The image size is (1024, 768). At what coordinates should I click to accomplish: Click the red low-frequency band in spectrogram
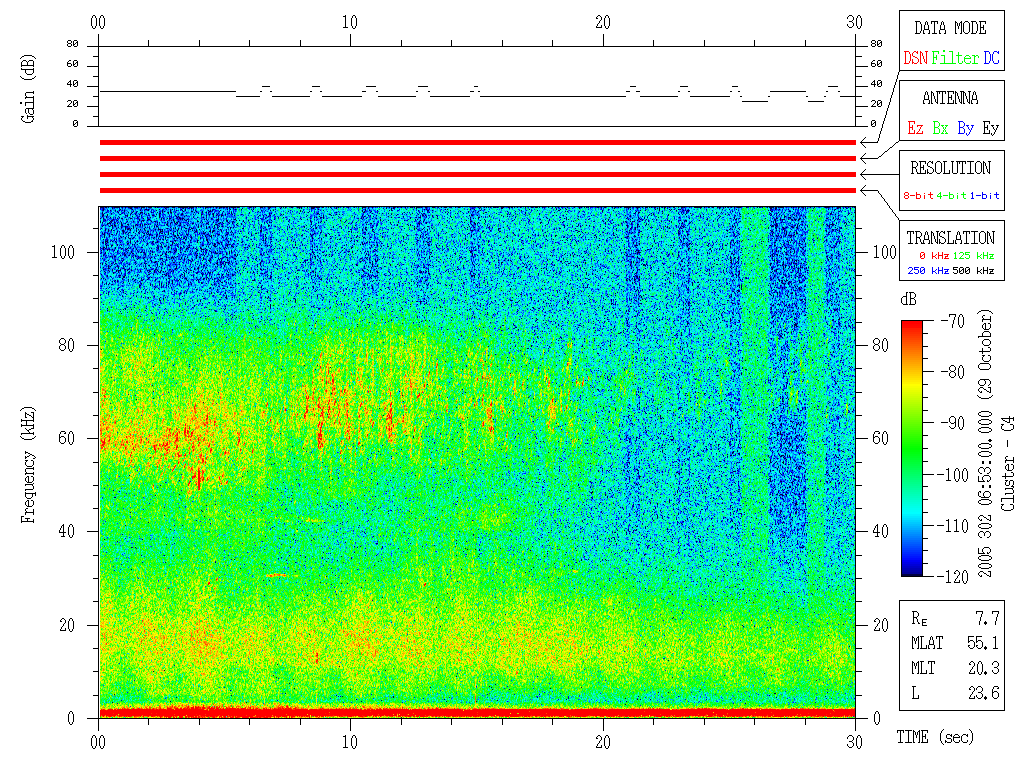(x=477, y=711)
